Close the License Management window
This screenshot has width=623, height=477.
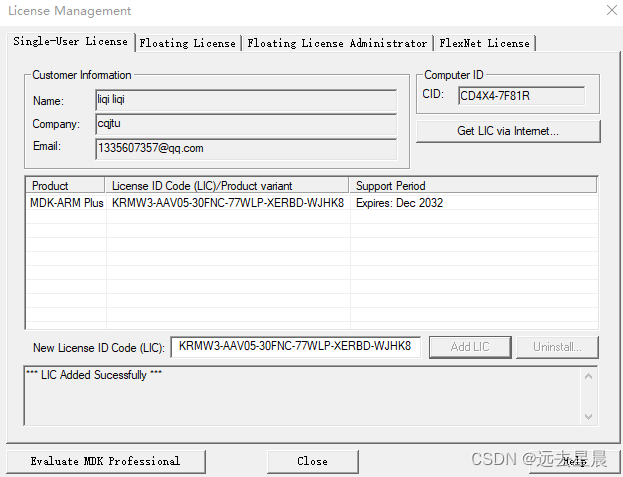point(612,10)
